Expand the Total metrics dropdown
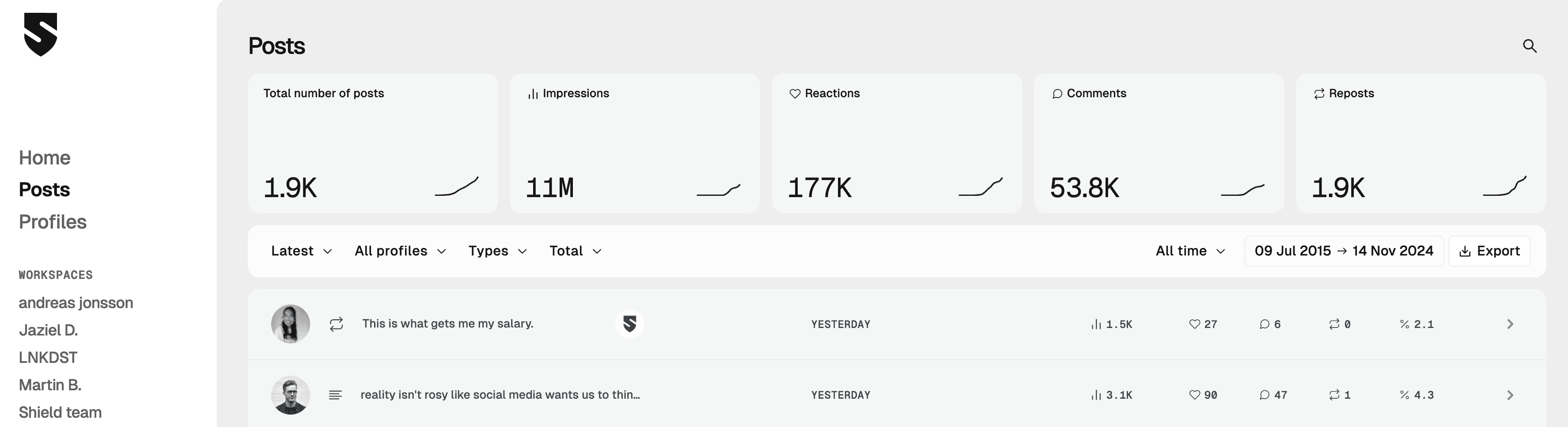 (x=575, y=251)
